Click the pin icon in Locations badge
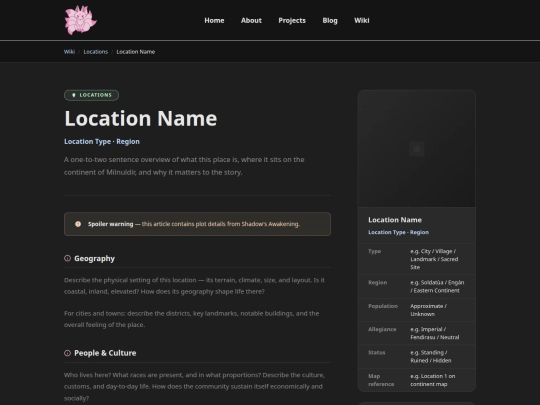The image size is (540, 405). [x=73, y=95]
